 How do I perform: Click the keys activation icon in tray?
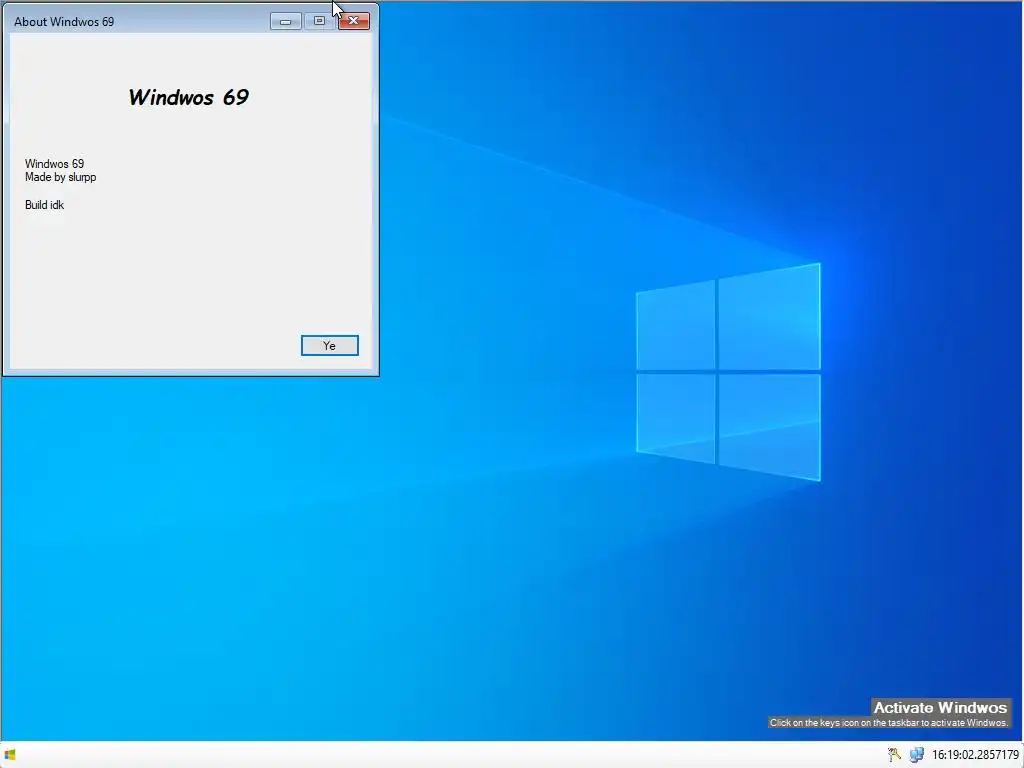(894, 755)
